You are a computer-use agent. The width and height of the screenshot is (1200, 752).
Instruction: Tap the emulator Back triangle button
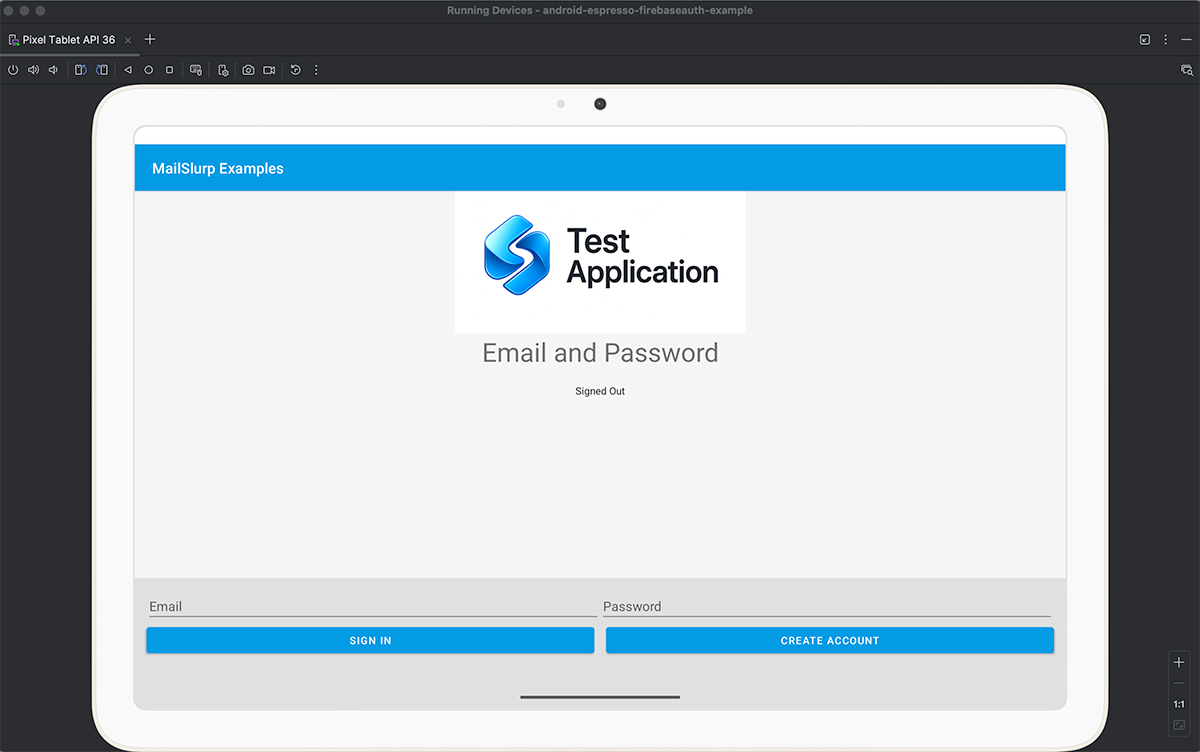click(128, 70)
